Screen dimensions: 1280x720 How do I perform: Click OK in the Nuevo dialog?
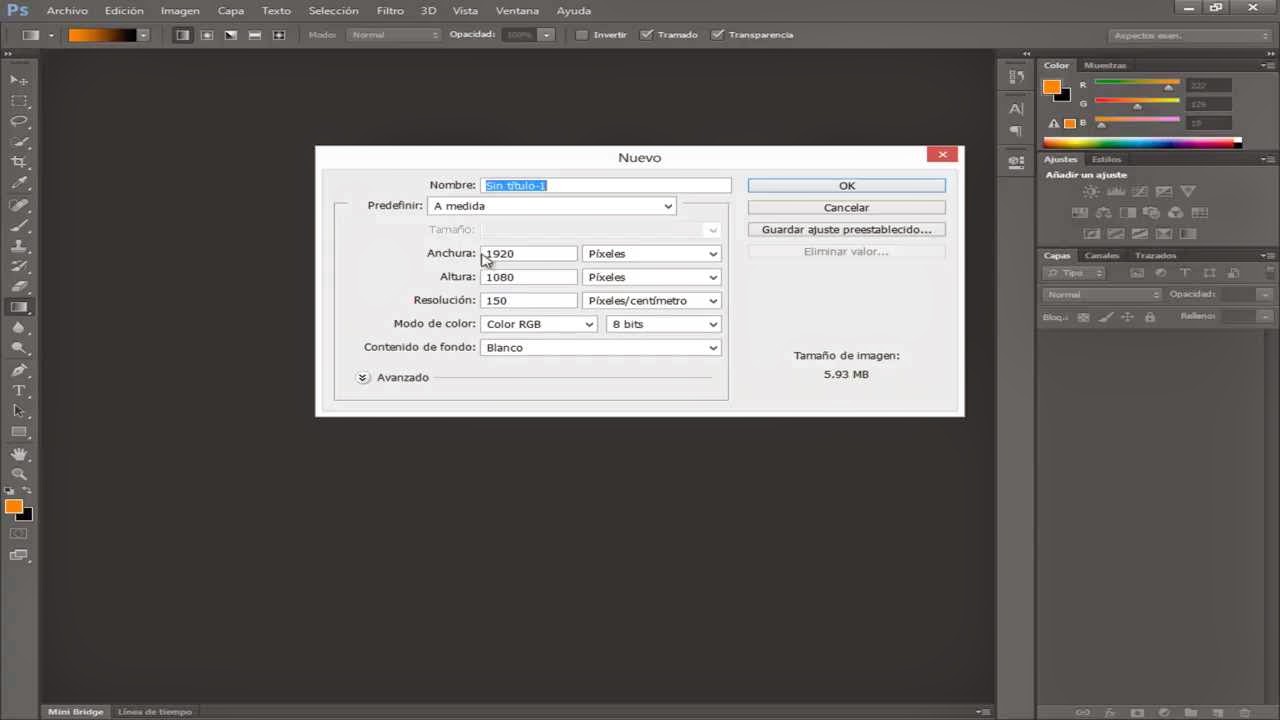(847, 186)
